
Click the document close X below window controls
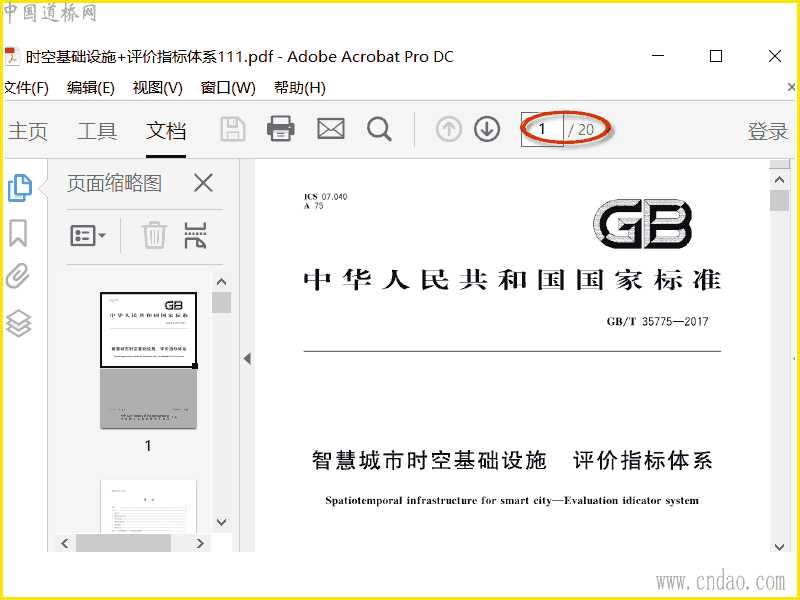[x=791, y=87]
